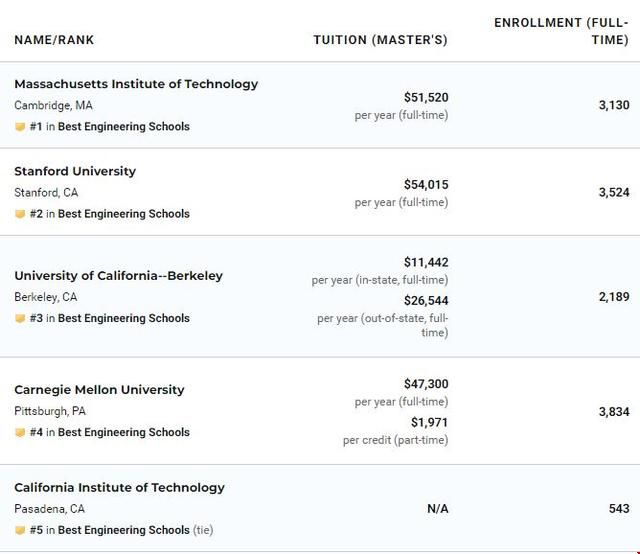Sort by the TUITION (MASTER'S) column header
This screenshot has height=554, width=640.
coord(380,40)
